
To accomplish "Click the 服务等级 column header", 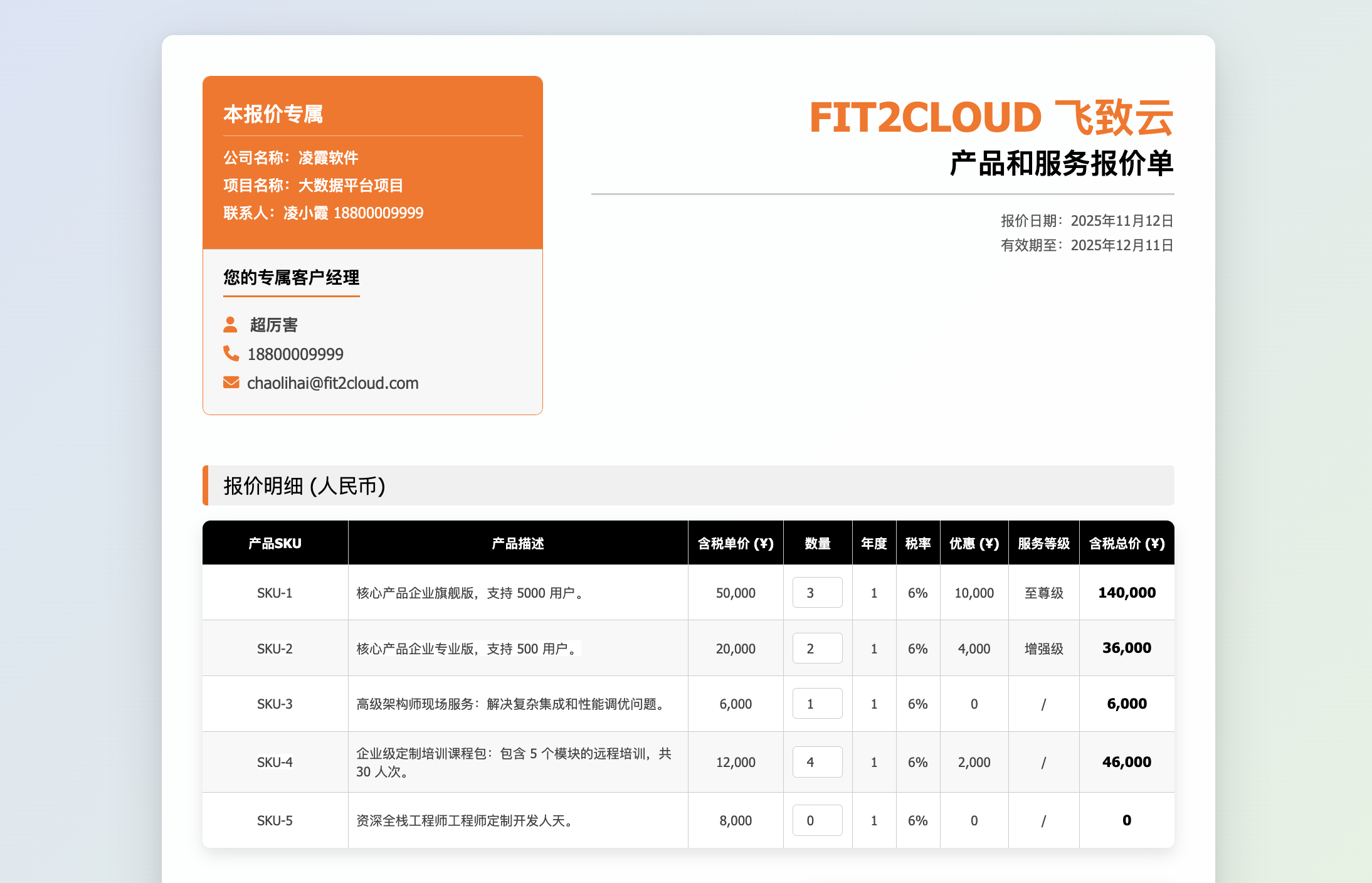I will (x=1043, y=543).
